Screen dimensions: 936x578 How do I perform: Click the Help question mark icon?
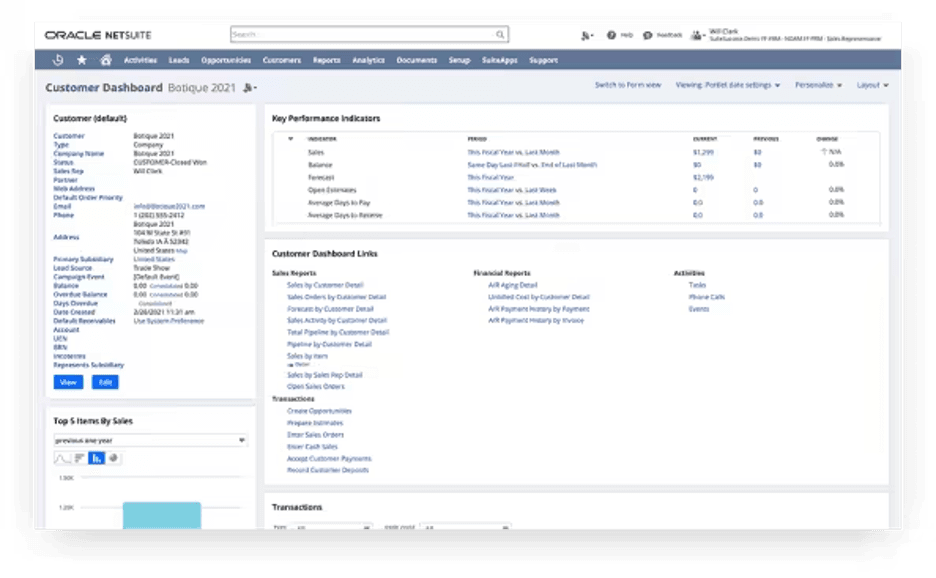(x=611, y=35)
